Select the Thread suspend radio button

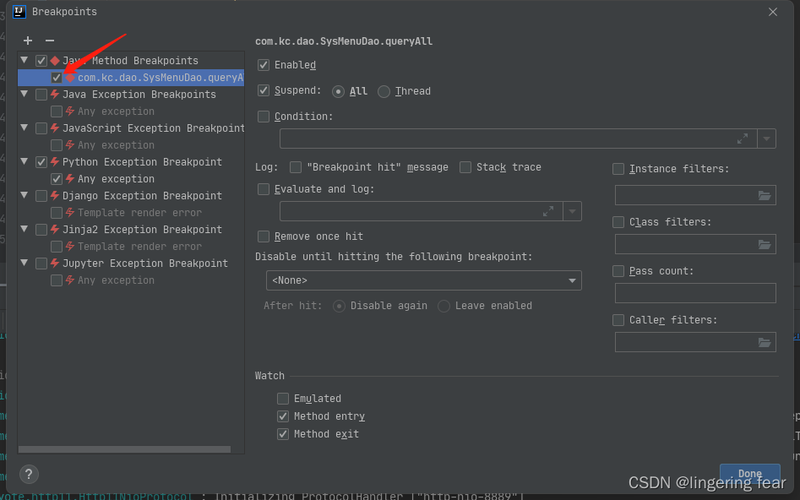384,92
